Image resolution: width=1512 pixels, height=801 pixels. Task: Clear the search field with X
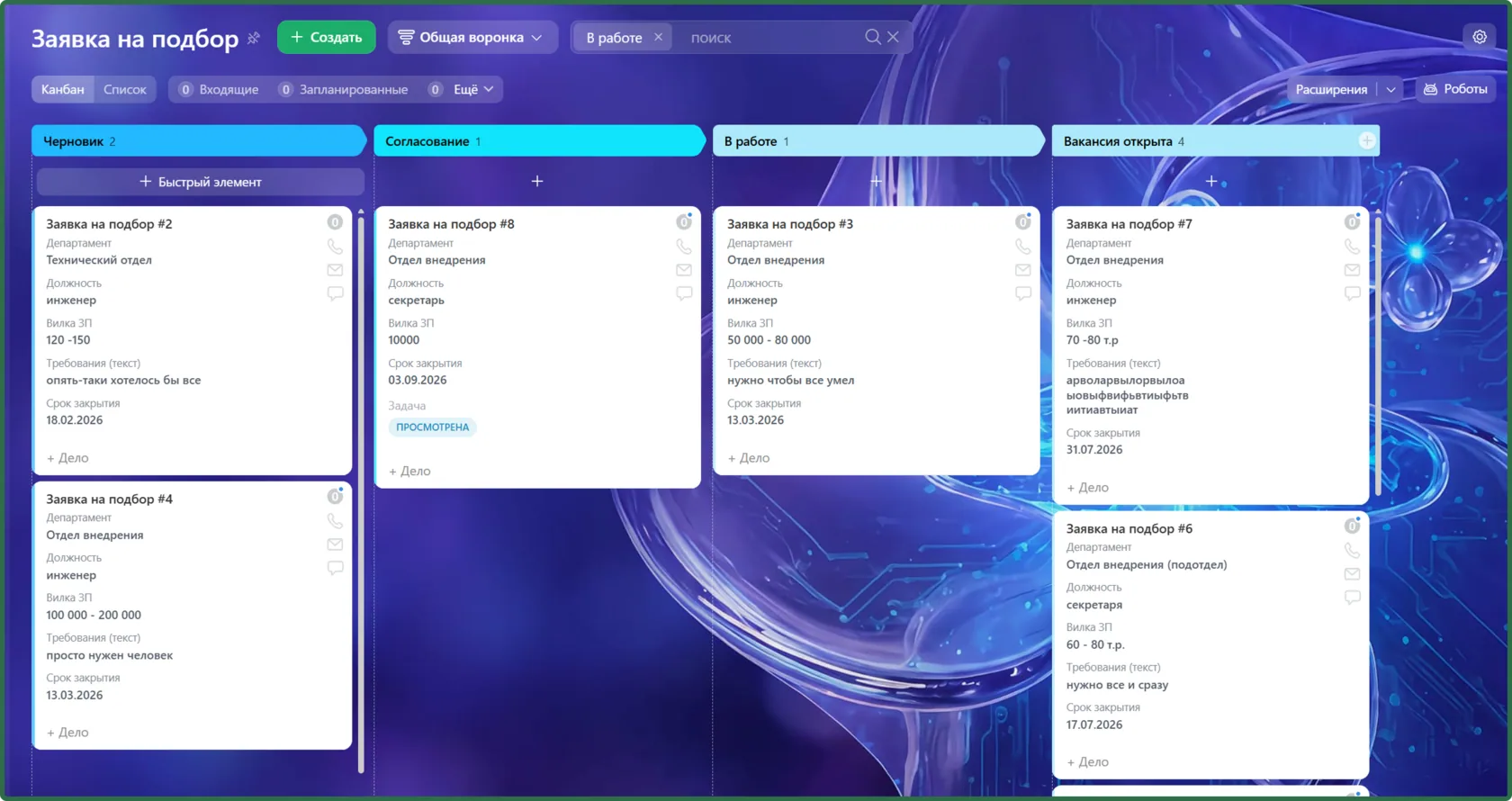pyautogui.click(x=893, y=37)
